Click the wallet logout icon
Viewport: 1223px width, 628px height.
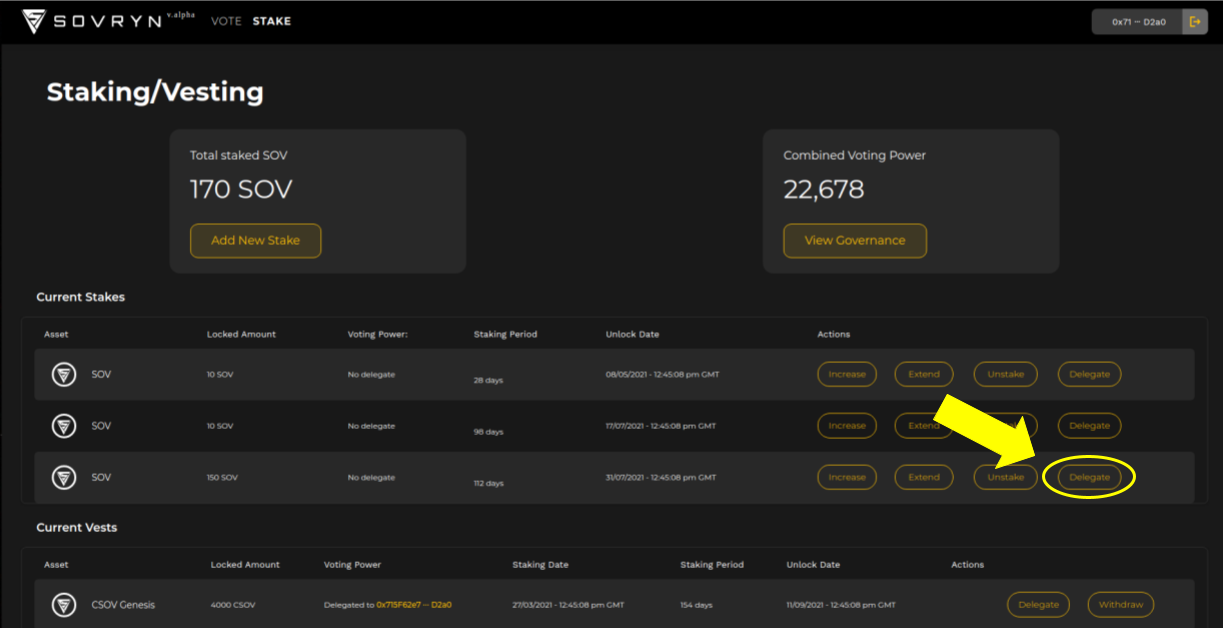(x=1195, y=22)
